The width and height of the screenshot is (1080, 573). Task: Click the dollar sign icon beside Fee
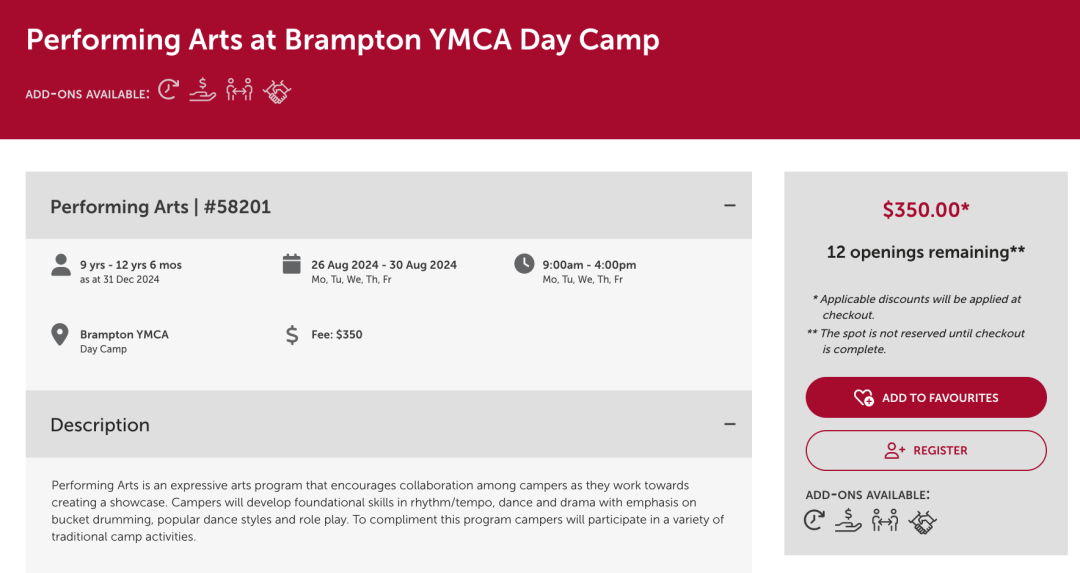pos(292,335)
